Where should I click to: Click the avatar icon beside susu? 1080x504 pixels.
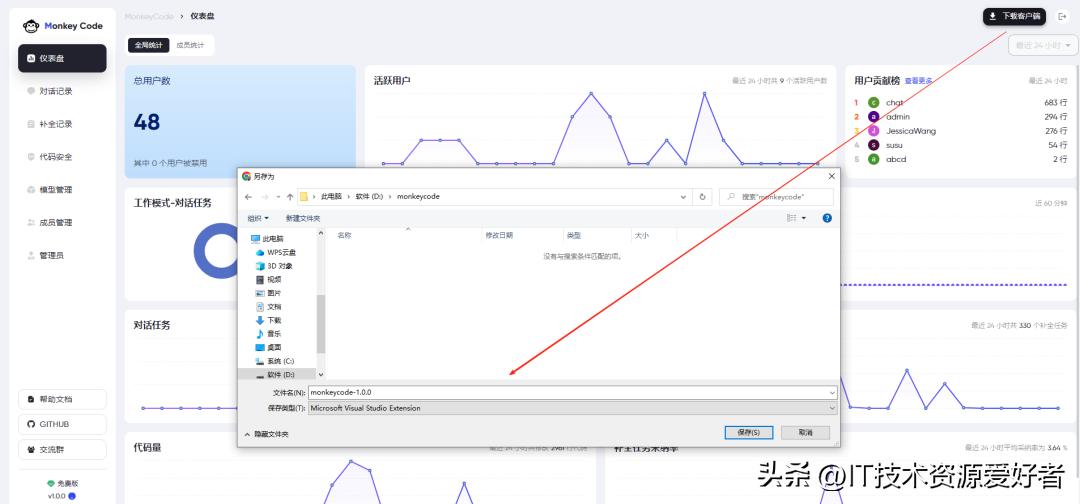(873, 145)
